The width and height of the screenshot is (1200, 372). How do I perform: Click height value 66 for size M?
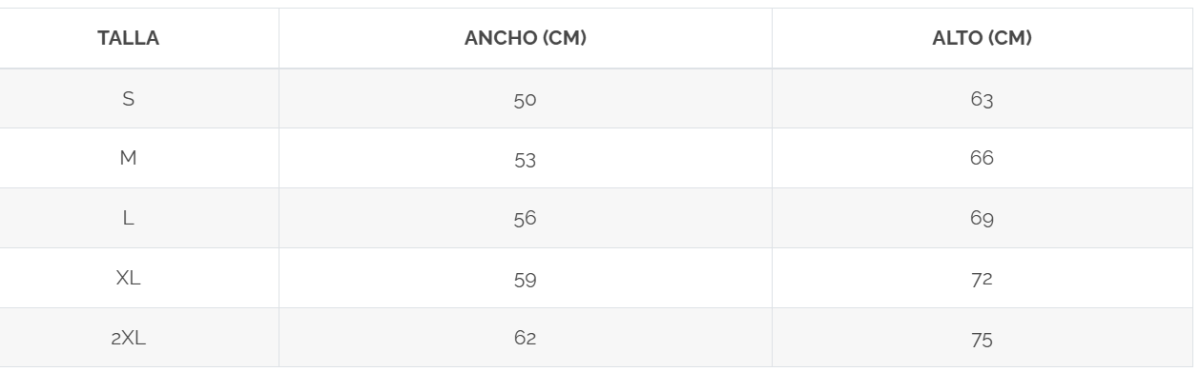coord(981,159)
